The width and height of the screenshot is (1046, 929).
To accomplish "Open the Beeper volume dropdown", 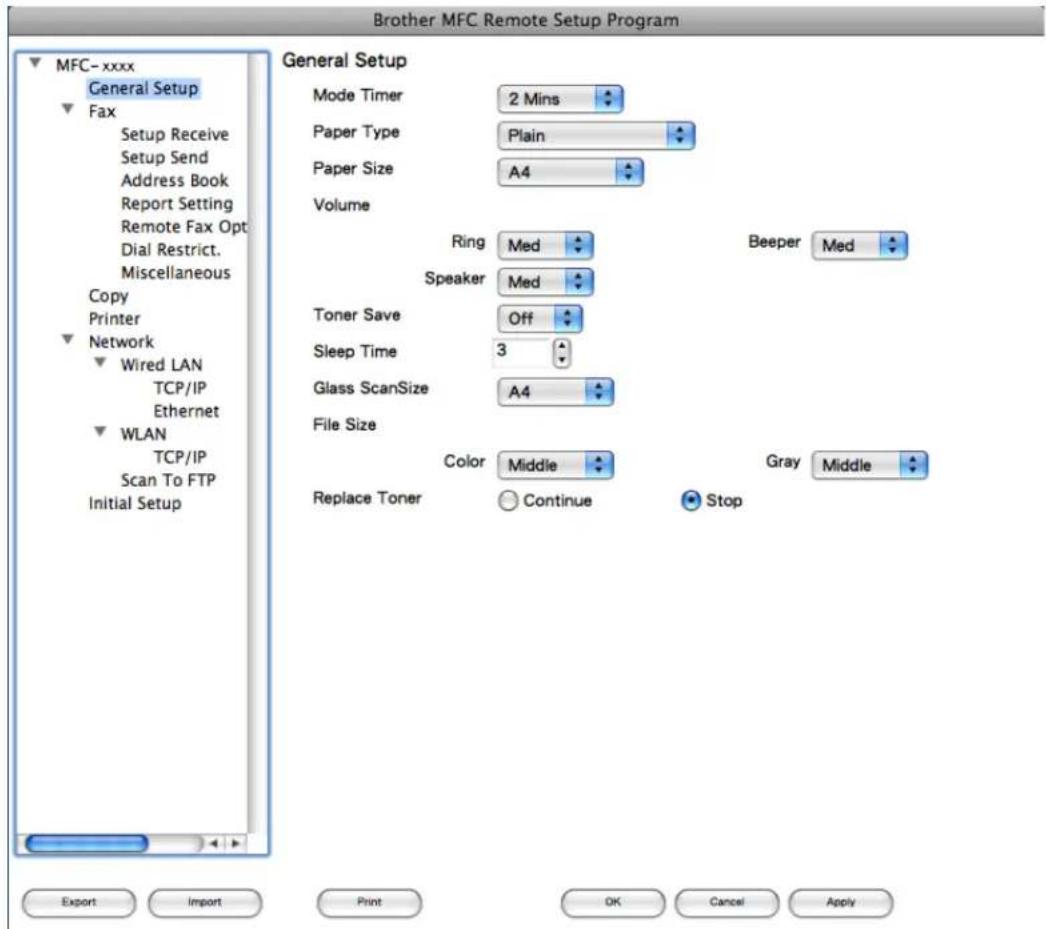I will [x=859, y=245].
